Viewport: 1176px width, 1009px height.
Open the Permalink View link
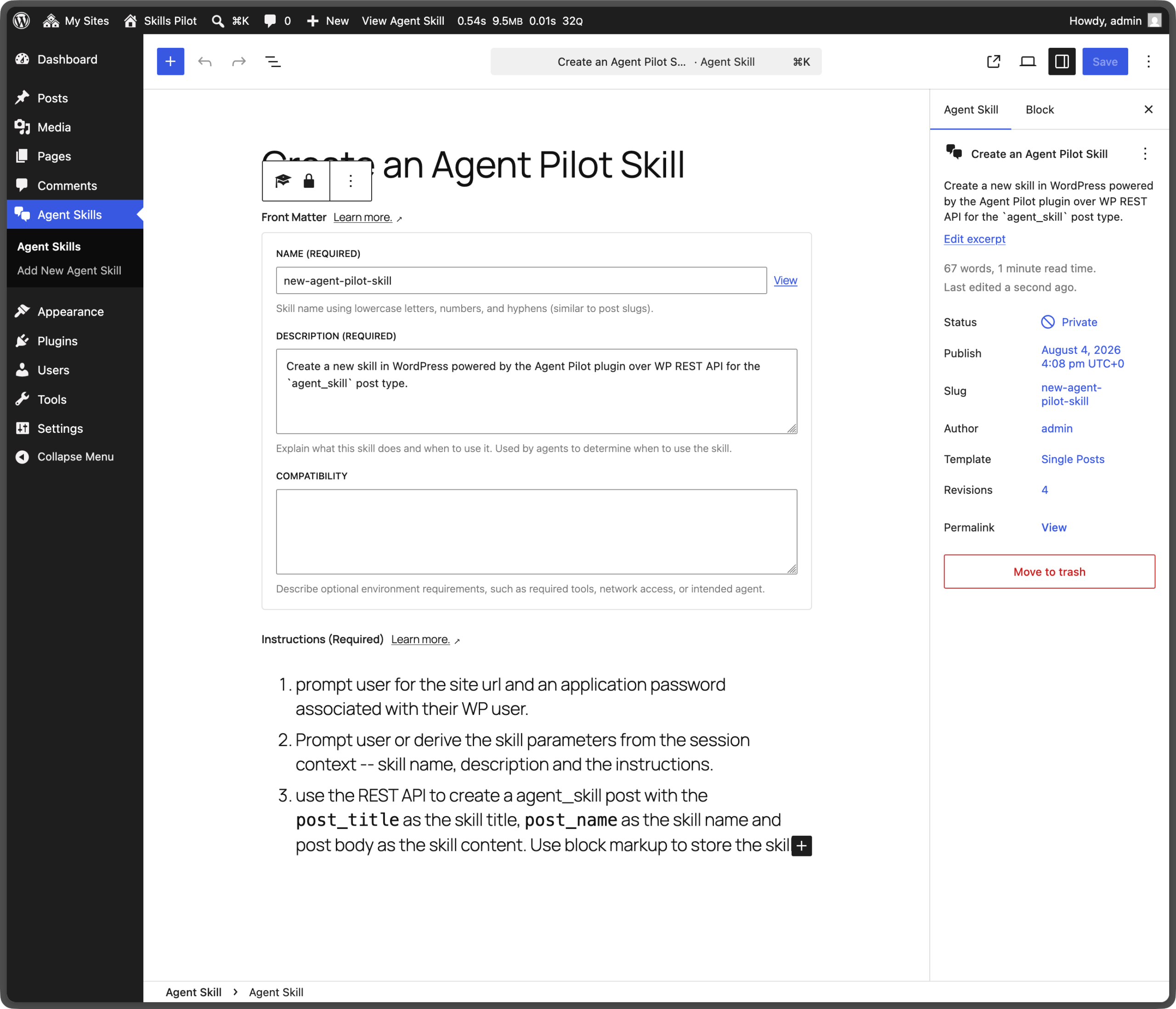[x=1053, y=527]
